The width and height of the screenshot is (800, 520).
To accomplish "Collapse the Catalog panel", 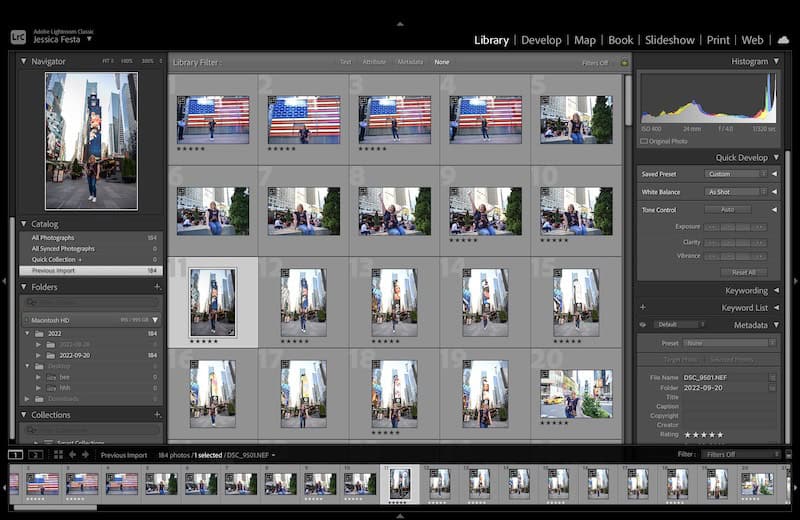I will coord(23,224).
